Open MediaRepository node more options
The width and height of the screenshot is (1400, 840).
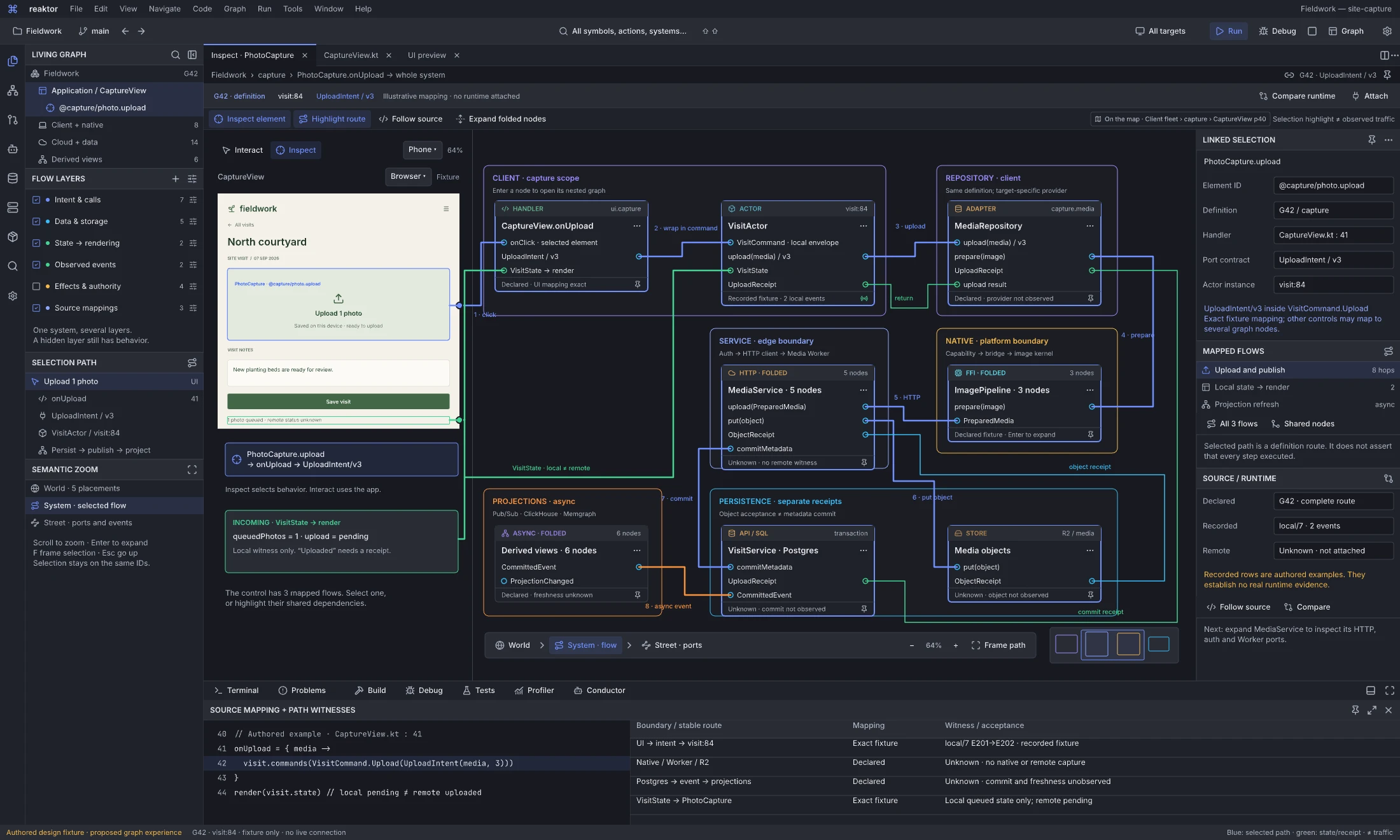coord(1090,226)
